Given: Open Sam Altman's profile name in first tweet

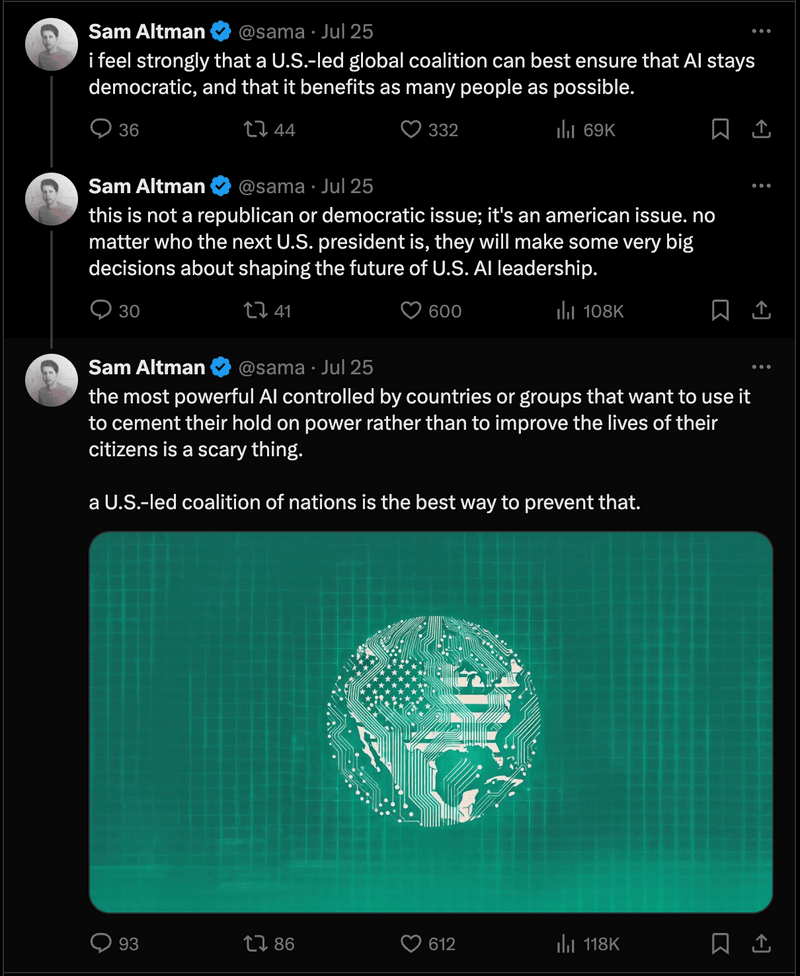Looking at the screenshot, I should tap(147, 31).
